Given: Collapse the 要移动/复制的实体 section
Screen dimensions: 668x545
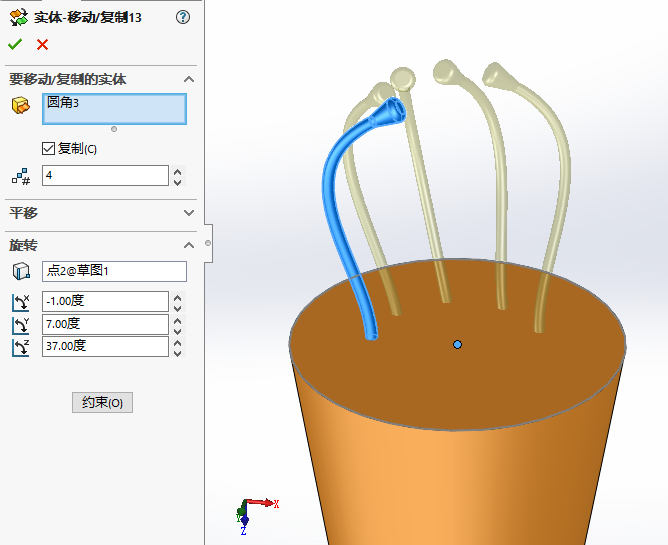Looking at the screenshot, I should click(189, 79).
